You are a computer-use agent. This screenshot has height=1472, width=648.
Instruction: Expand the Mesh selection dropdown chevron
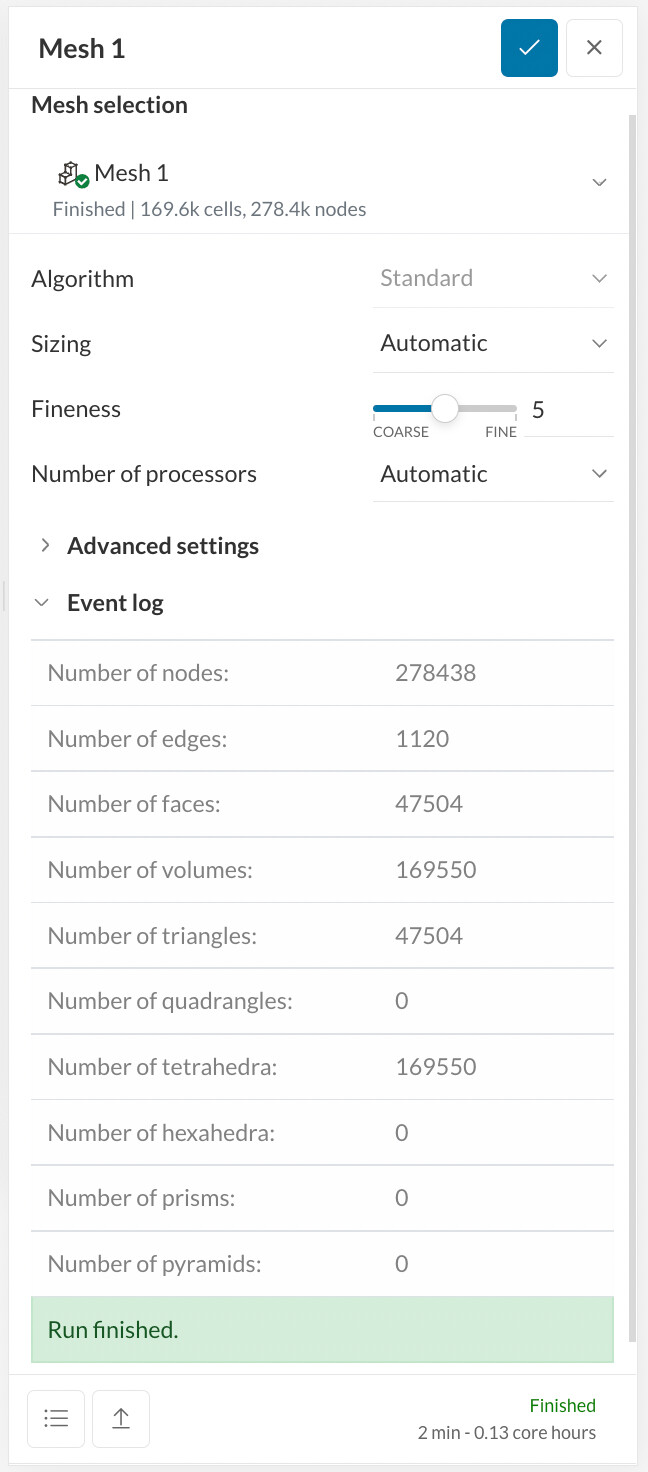599,182
